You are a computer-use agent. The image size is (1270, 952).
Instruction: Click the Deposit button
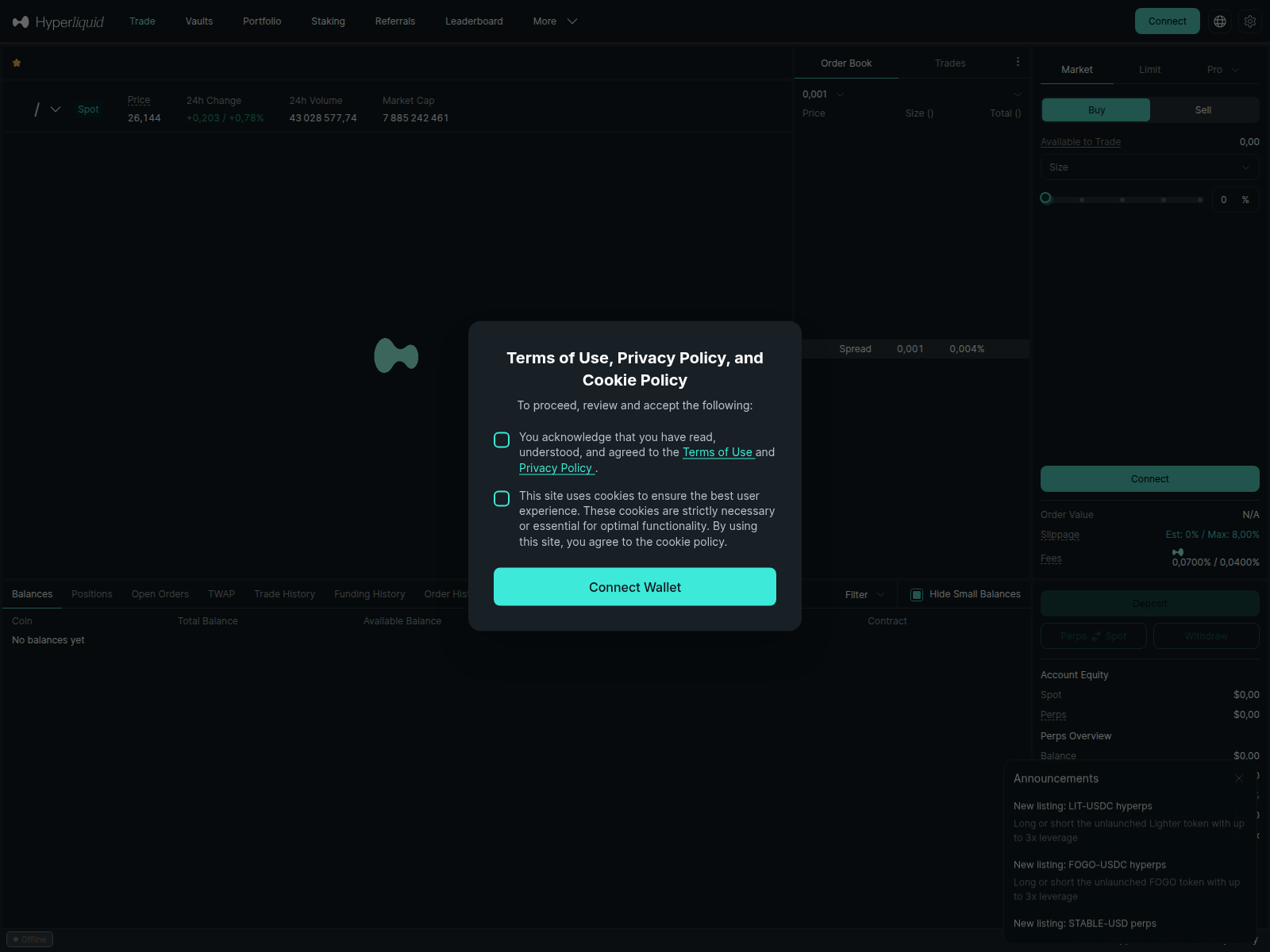click(1149, 604)
